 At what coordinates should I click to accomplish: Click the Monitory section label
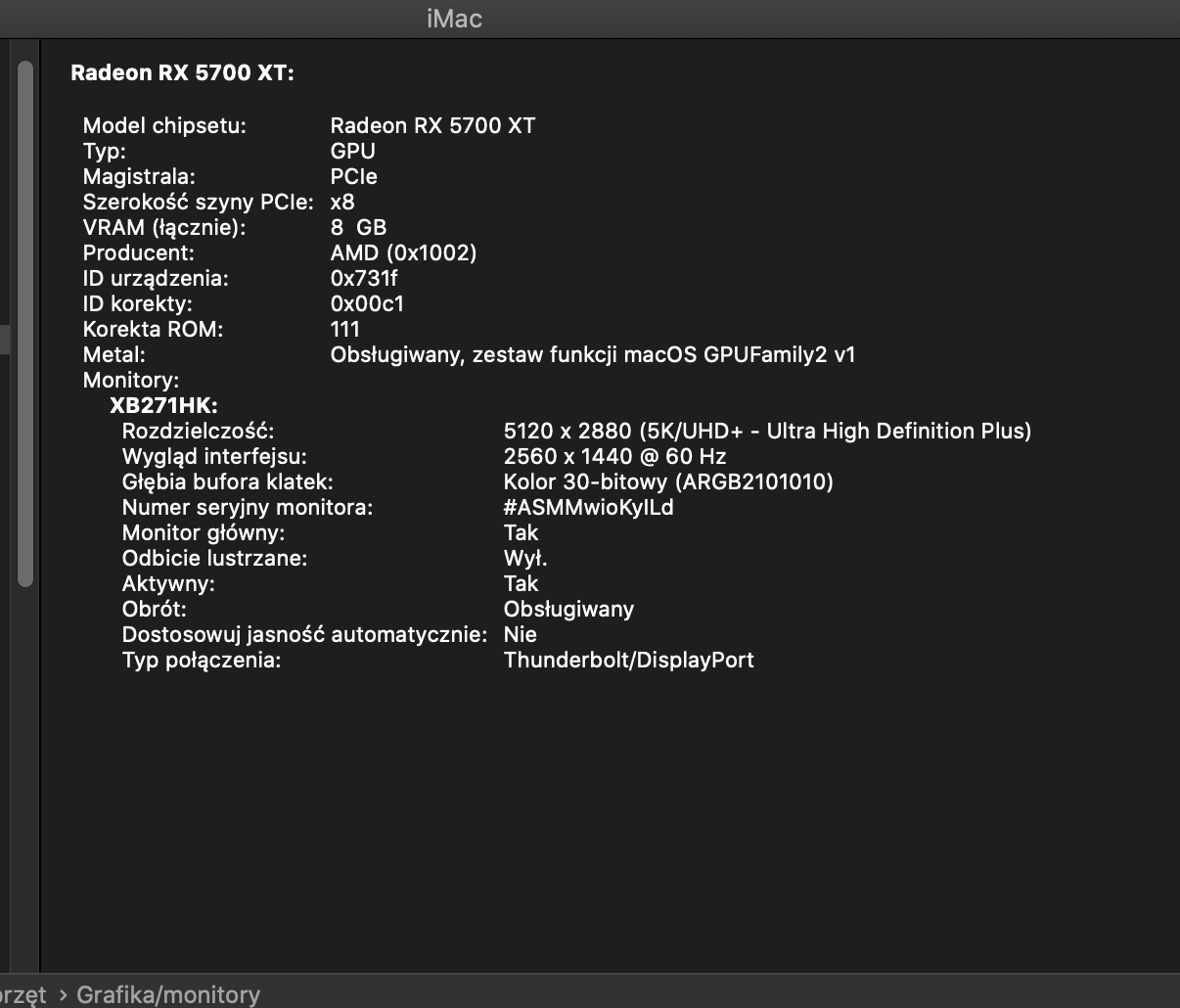[131, 380]
